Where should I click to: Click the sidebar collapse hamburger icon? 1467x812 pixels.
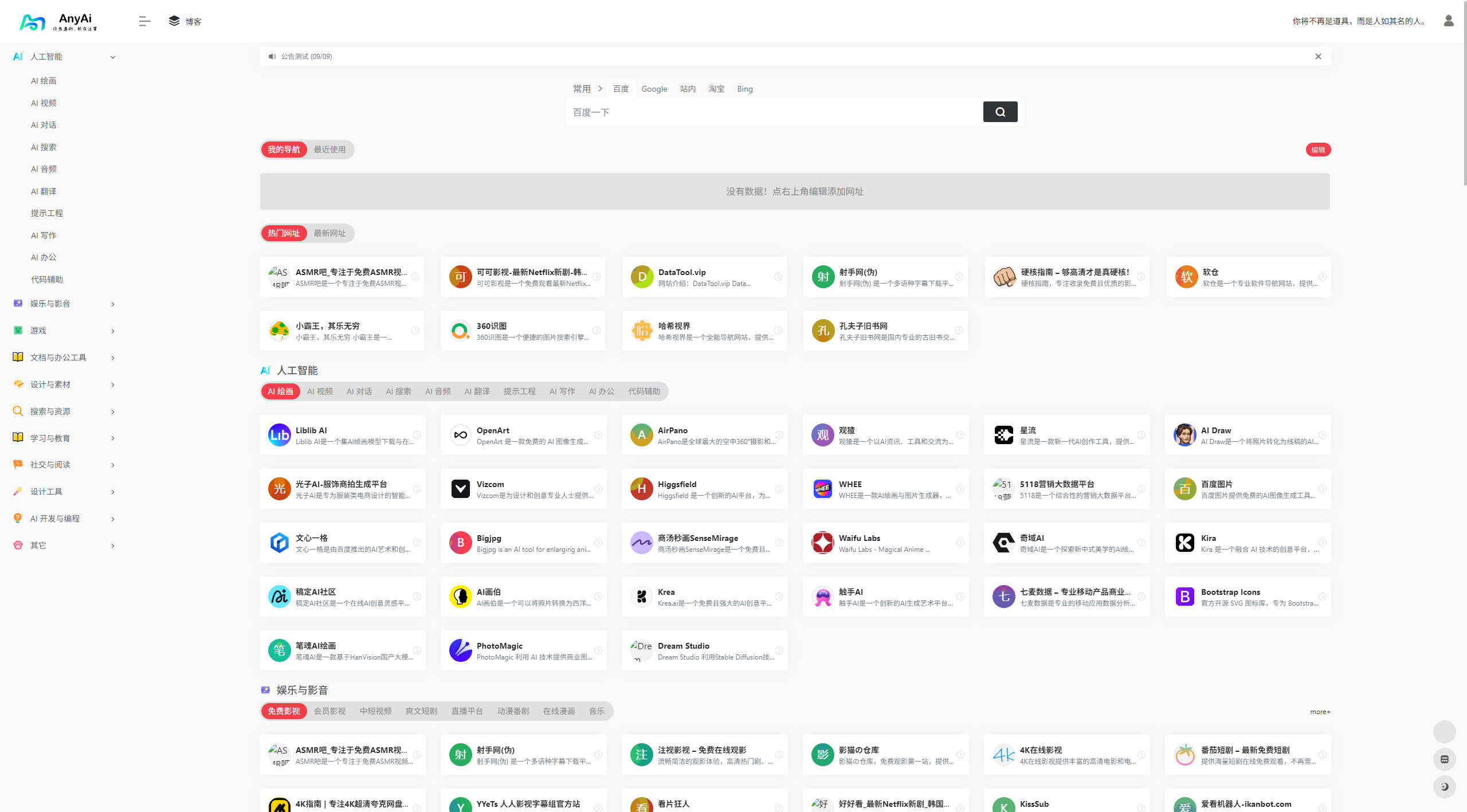144,21
